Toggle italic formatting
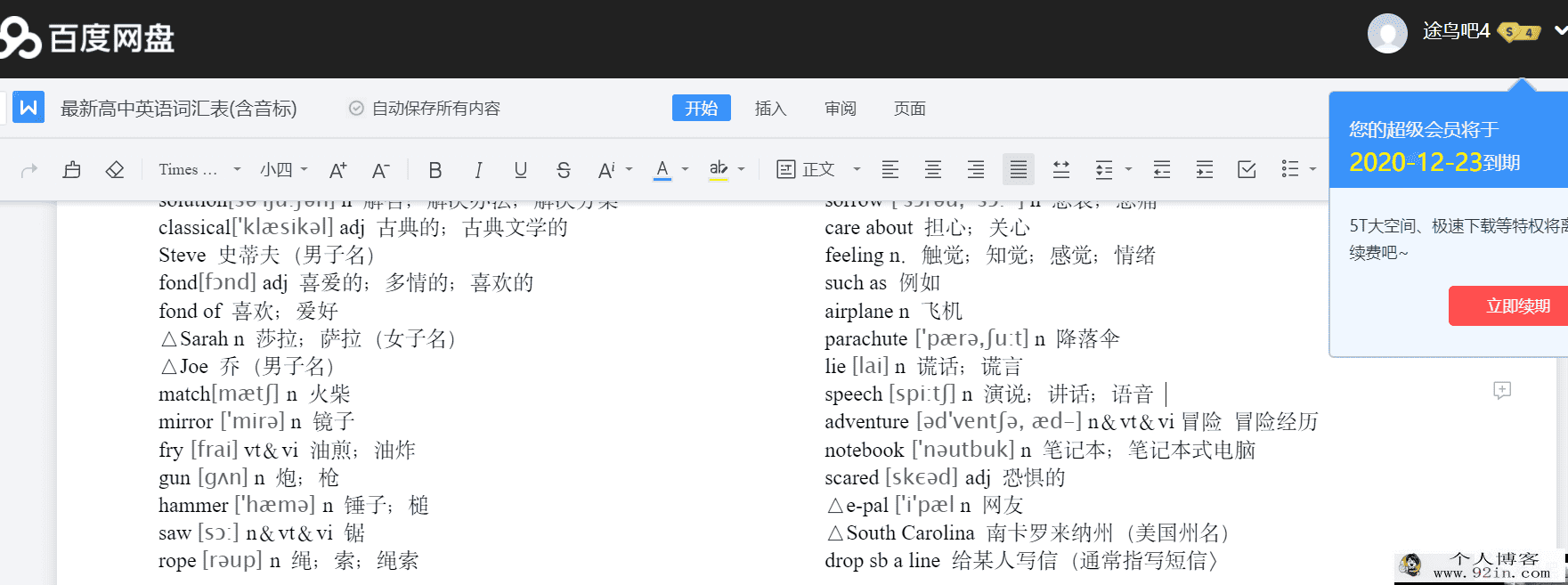This screenshot has width=1568, height=585. [x=478, y=170]
